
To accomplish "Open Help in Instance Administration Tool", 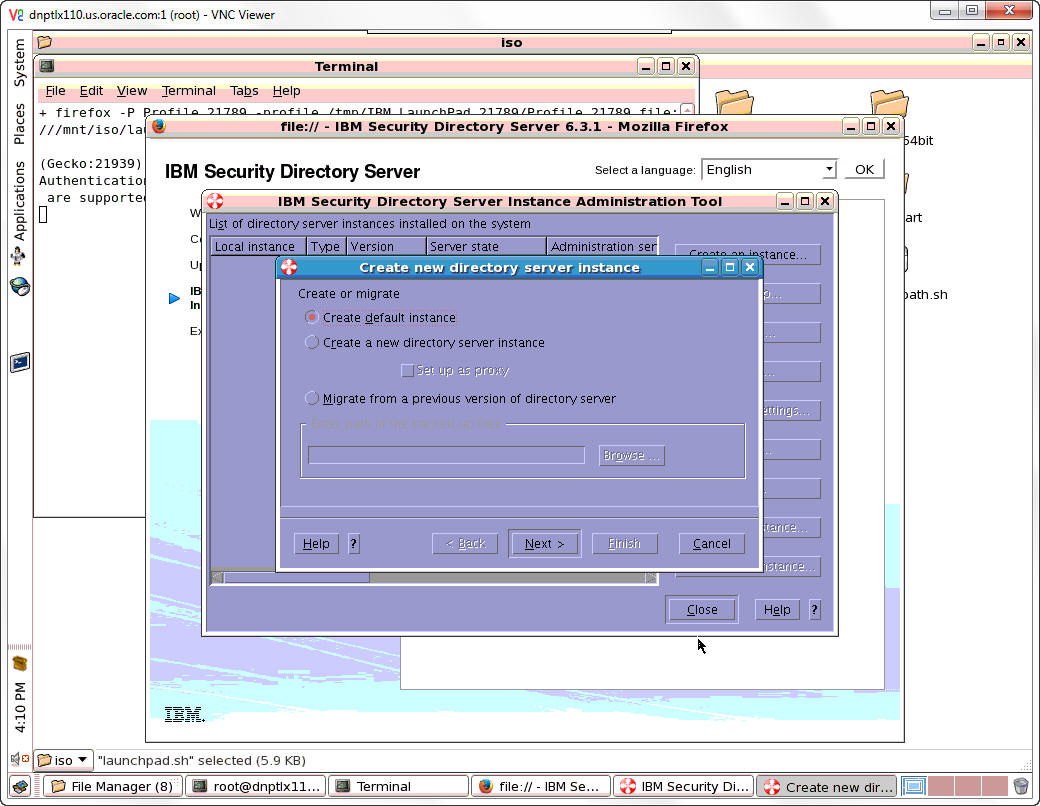I will click(777, 609).
